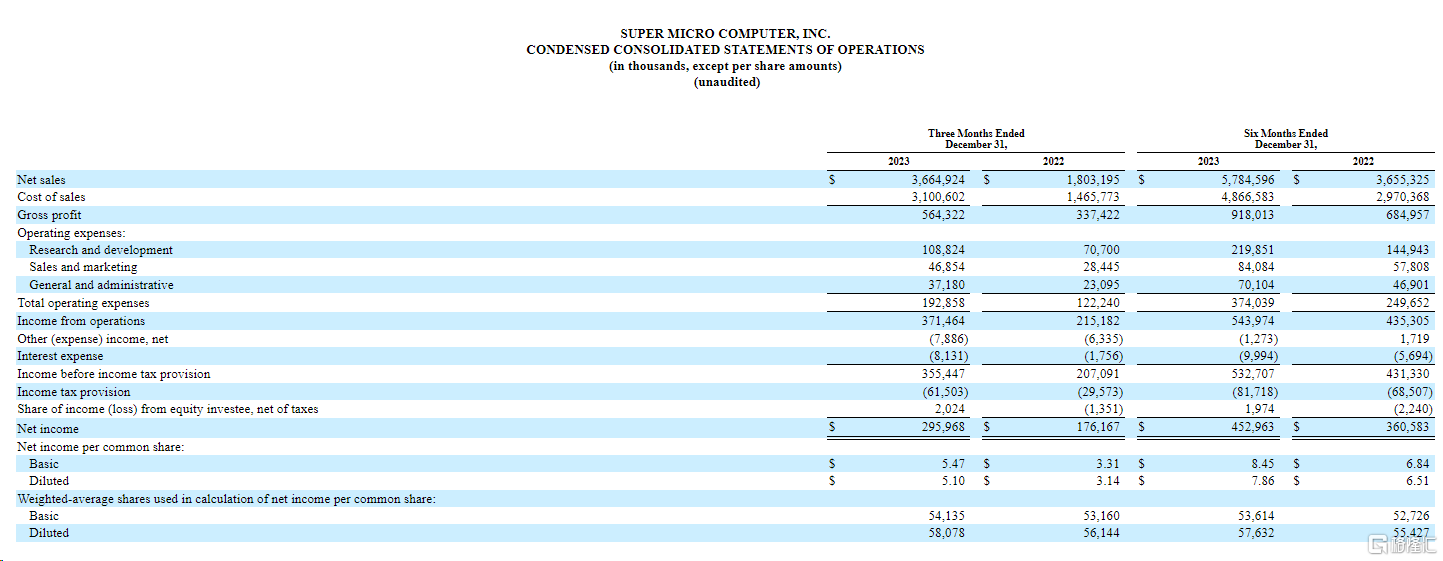Screen dimensions: 1443x561
Task: Select R&D value 219,851
Action: (x=1253, y=250)
